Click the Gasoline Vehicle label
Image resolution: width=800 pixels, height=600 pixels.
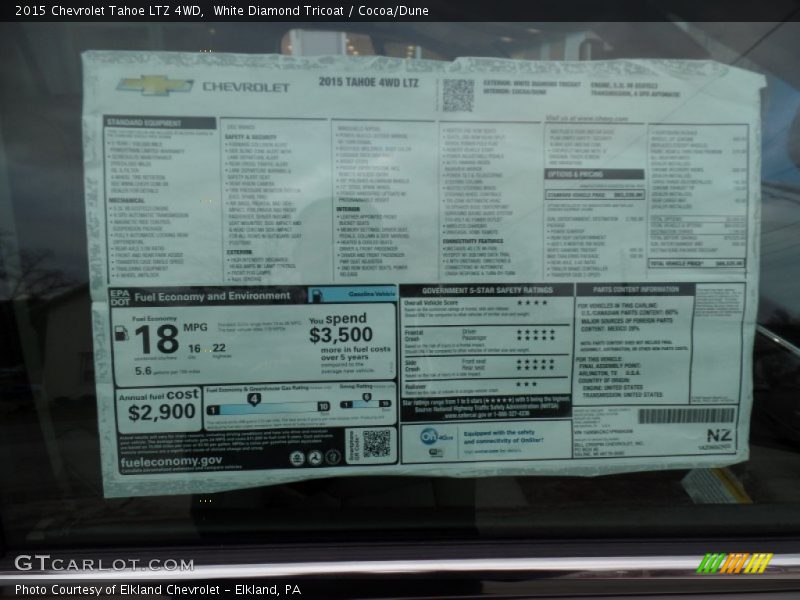pyautogui.click(x=371, y=294)
